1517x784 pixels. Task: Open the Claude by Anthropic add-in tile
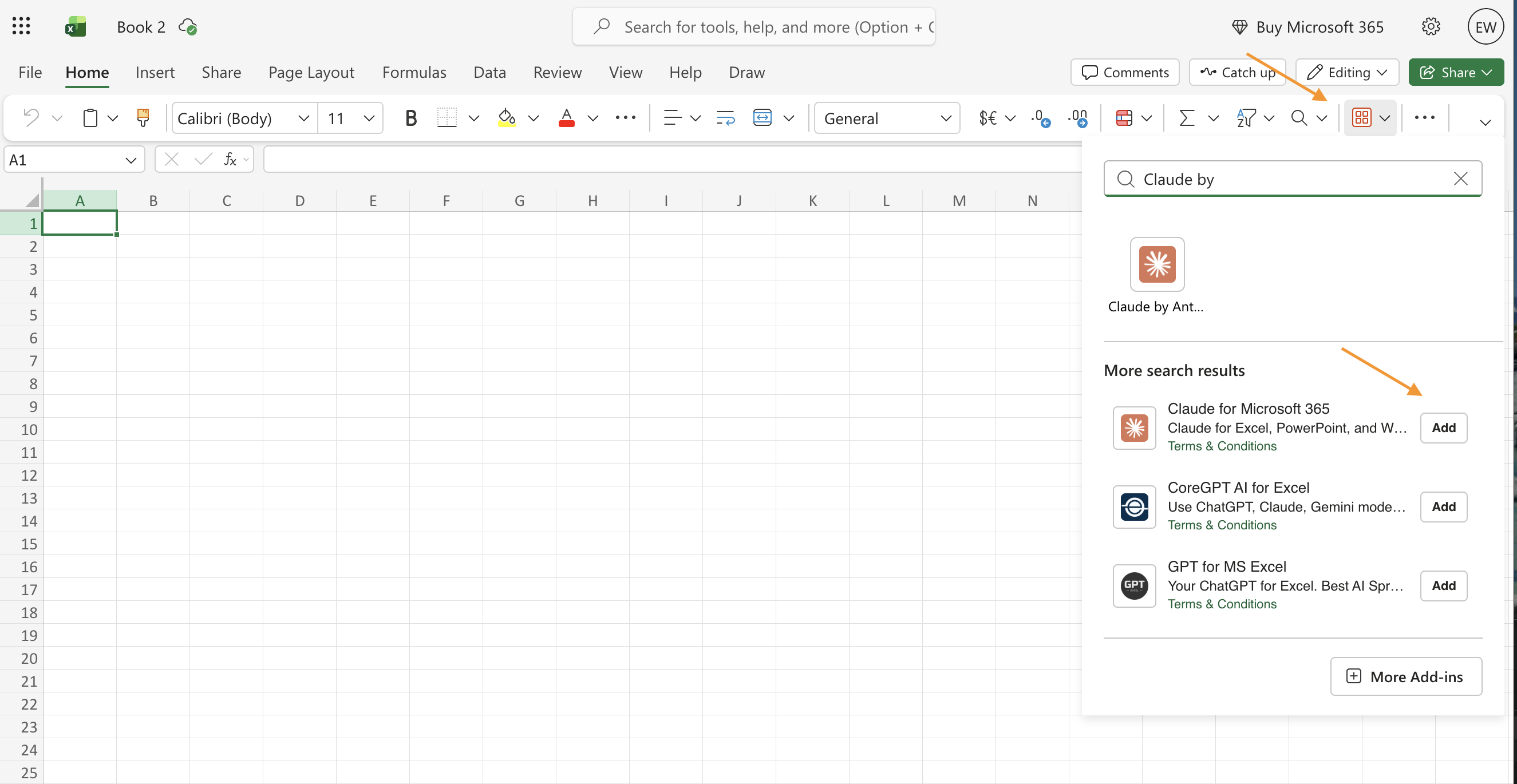click(x=1156, y=275)
